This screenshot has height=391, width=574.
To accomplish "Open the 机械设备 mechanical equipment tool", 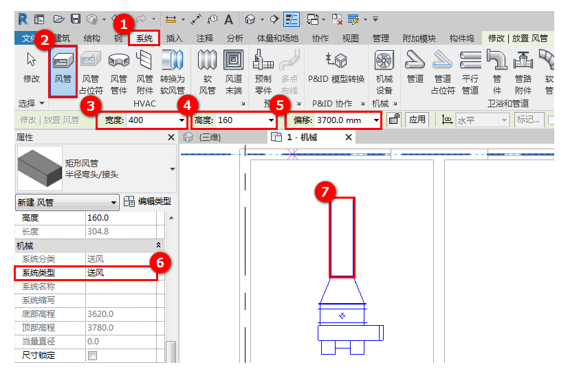I will 384,71.
